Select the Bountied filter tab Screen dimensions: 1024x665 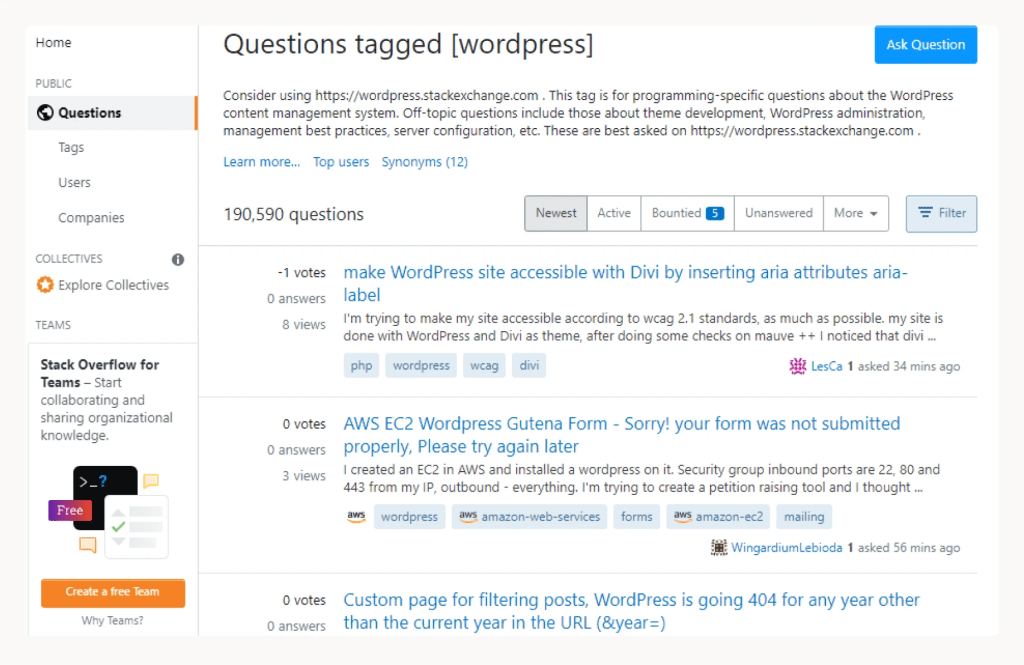point(687,213)
